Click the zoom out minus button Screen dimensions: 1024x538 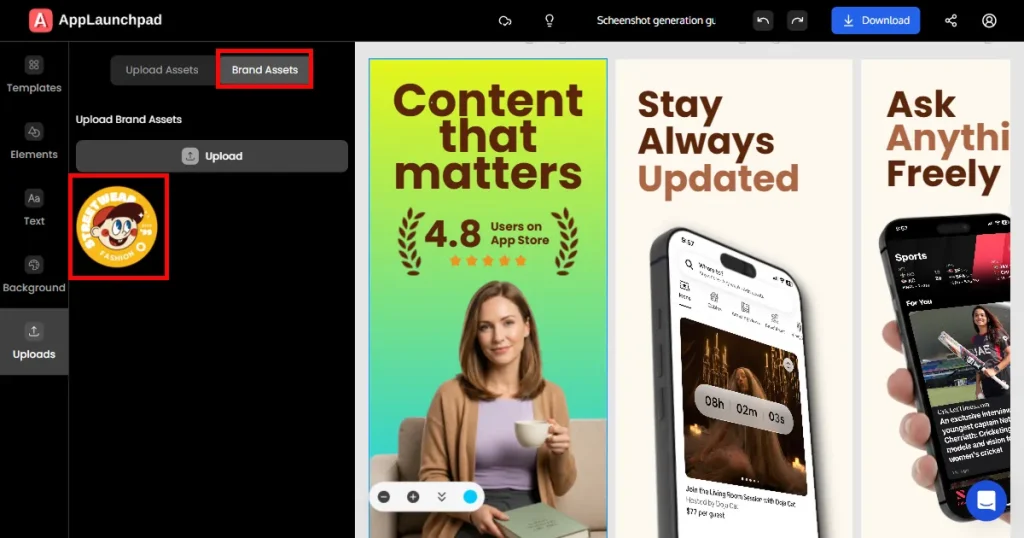[384, 497]
